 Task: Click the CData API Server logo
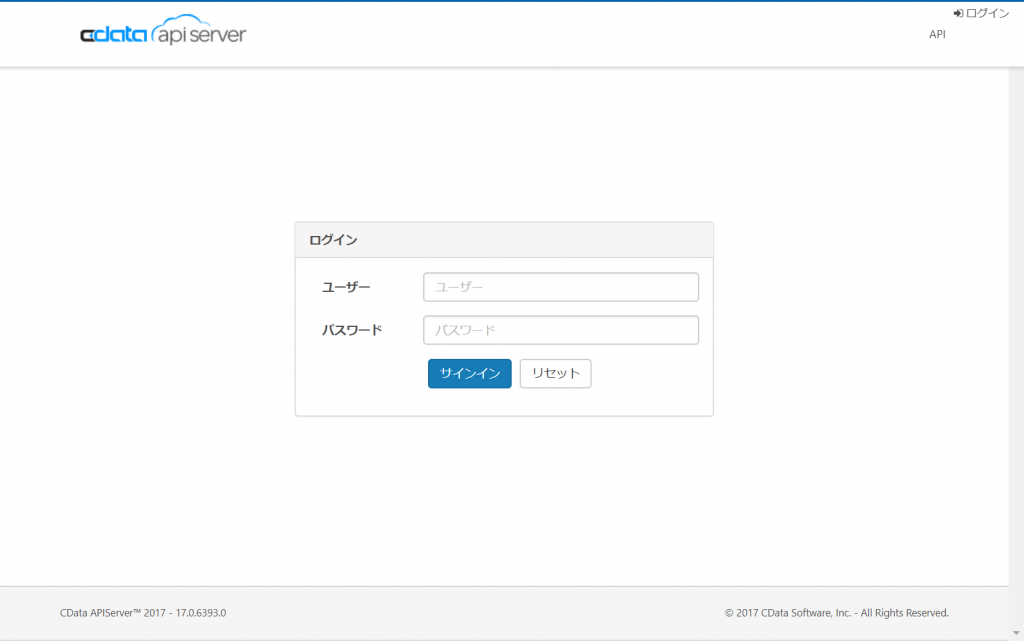[x=163, y=30]
